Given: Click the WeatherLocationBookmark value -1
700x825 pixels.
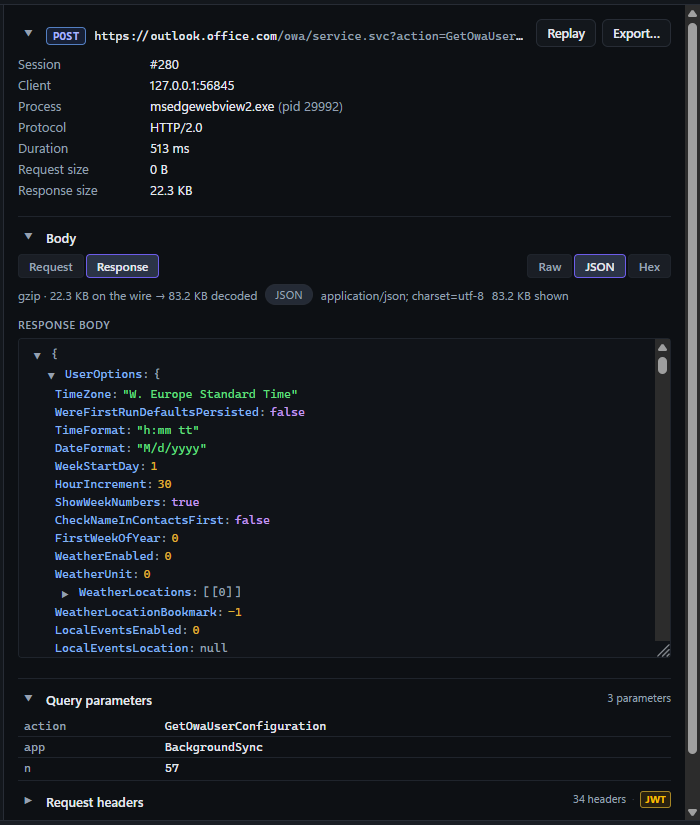Looking at the screenshot, I should click(x=235, y=612).
